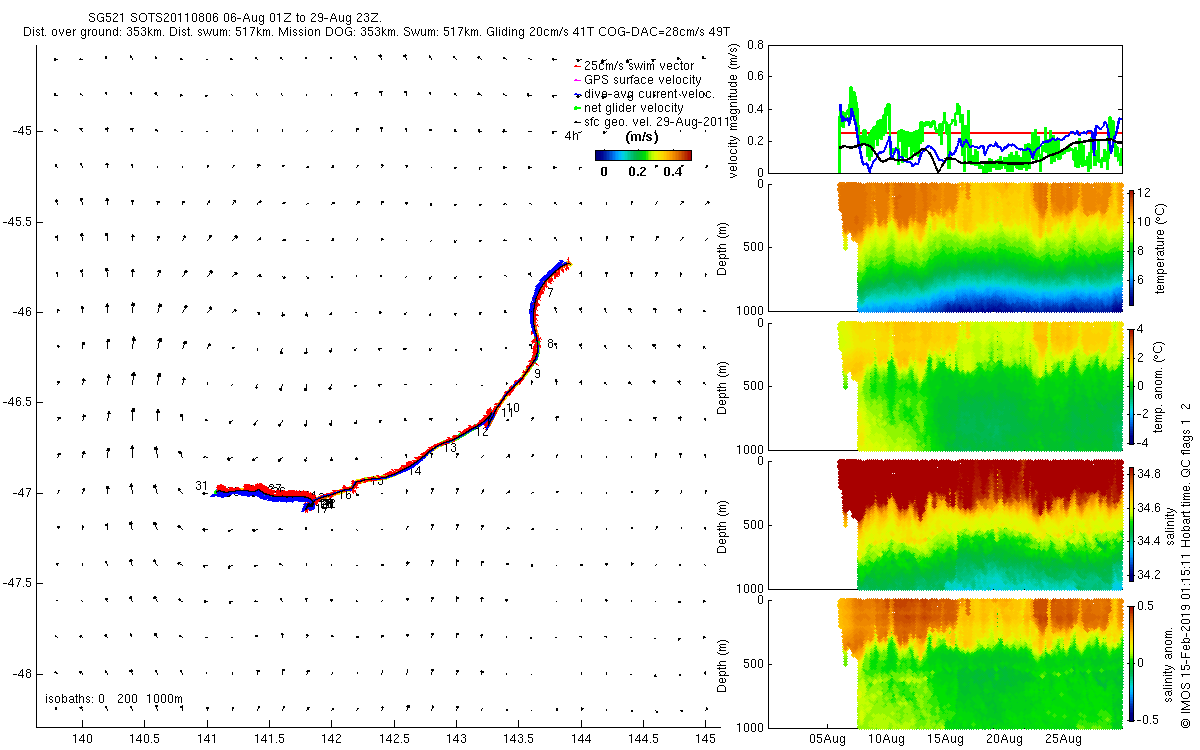This screenshot has height=750, width=1200.
Task: Click the "velocity magnitude (m/s)" axis label
Action: tap(734, 111)
